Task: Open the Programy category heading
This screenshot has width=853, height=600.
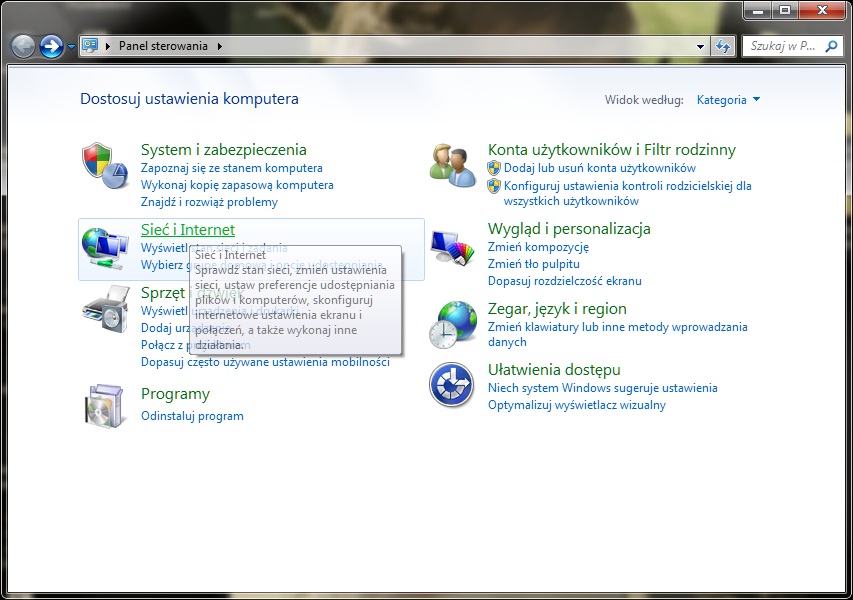Action: pos(175,394)
